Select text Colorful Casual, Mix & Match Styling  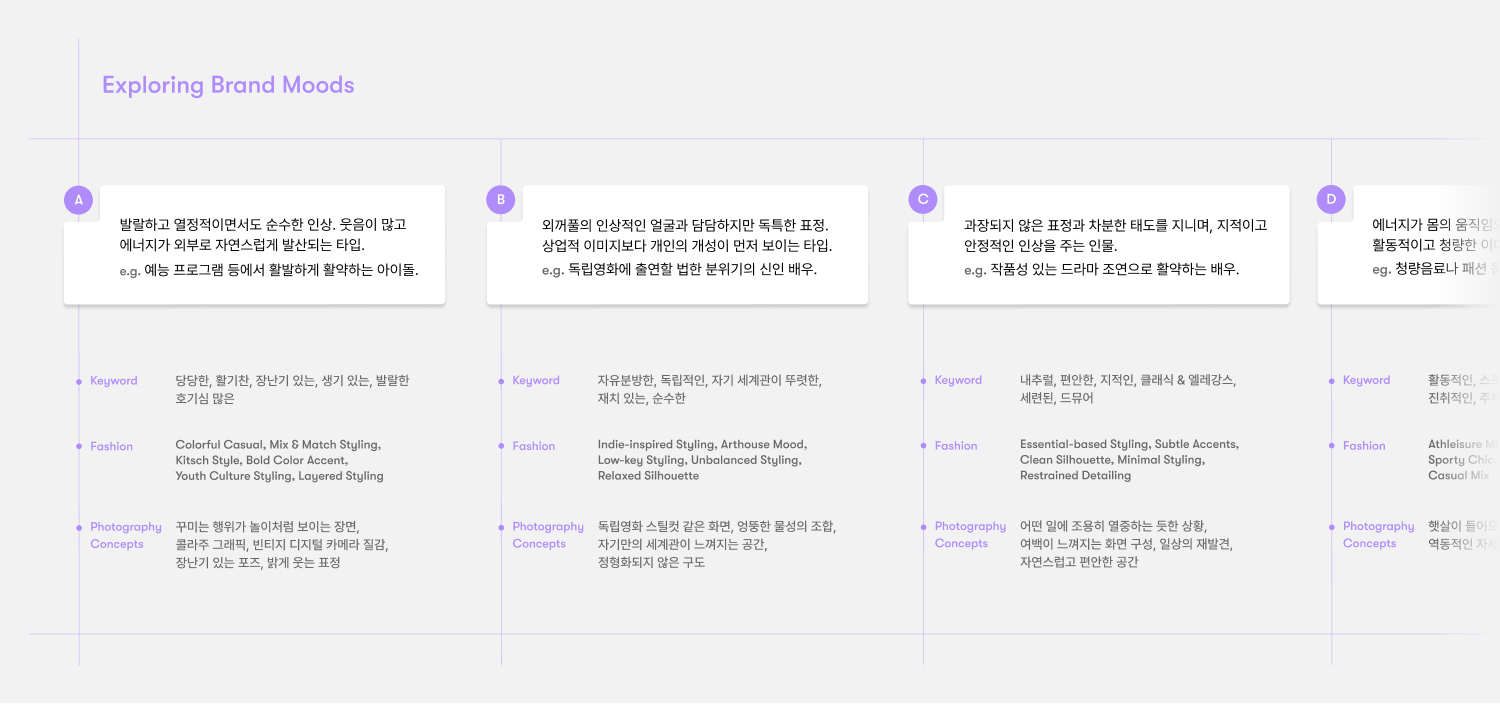click(x=278, y=444)
